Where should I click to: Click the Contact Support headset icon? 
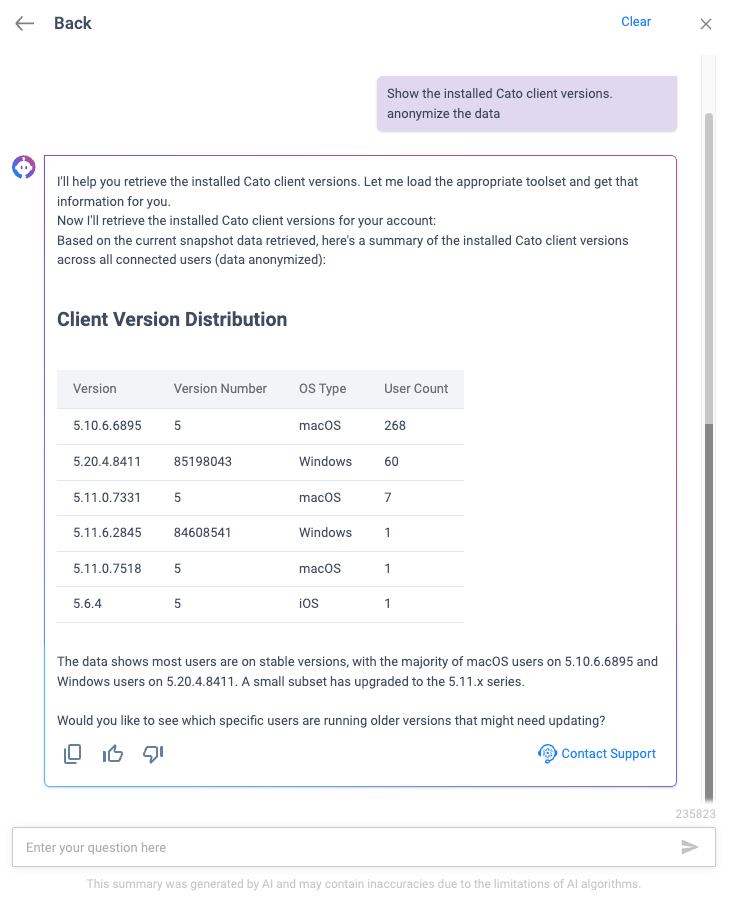pyautogui.click(x=547, y=754)
